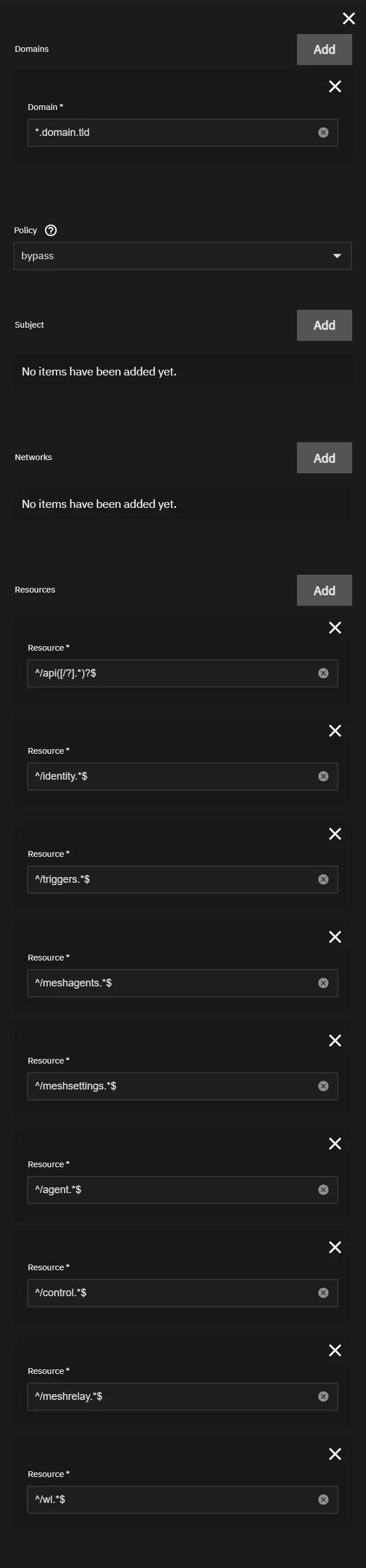Close the configuration panel
The height and width of the screenshot is (1568, 366).
click(x=348, y=18)
